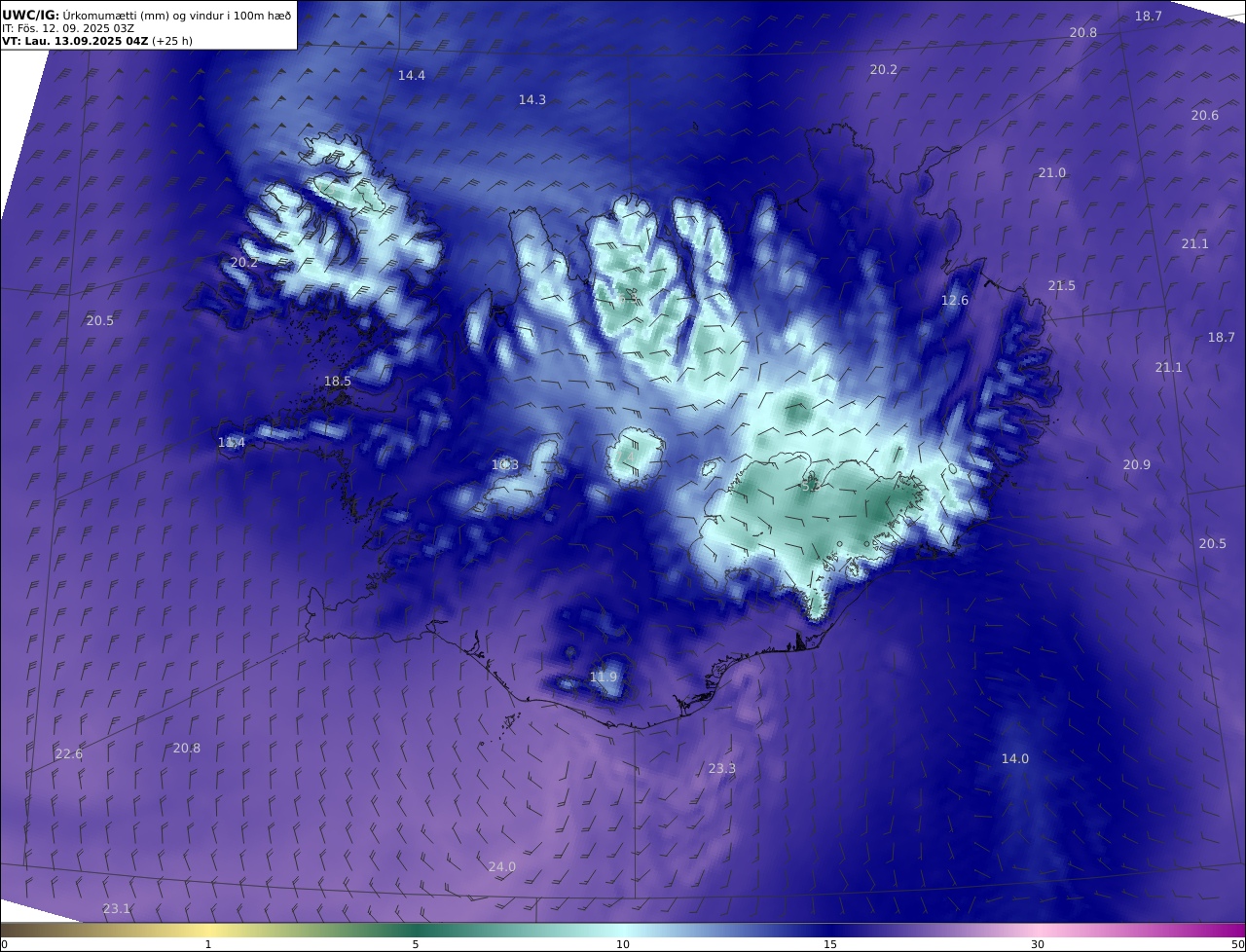Click the colorbar tick labeled 5
The height and width of the screenshot is (952, 1246).
click(416, 944)
